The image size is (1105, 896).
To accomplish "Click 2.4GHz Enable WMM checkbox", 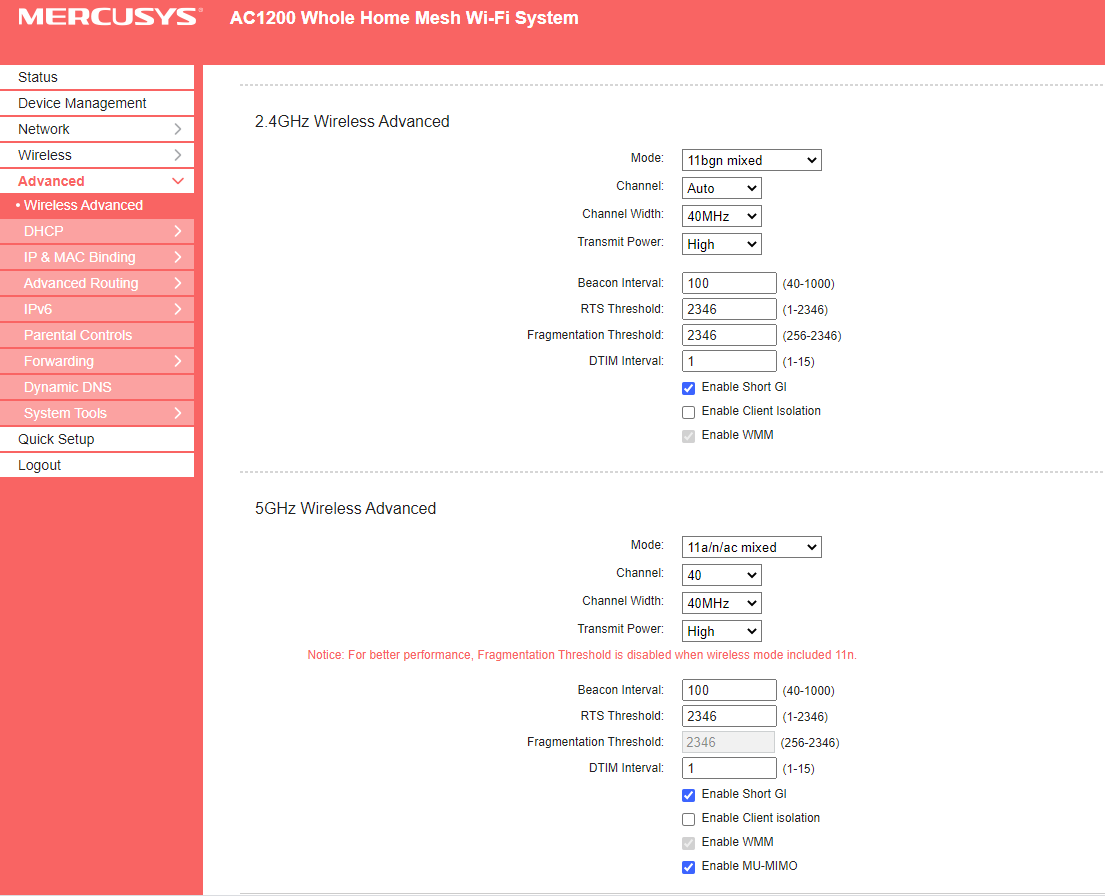I will [689, 436].
